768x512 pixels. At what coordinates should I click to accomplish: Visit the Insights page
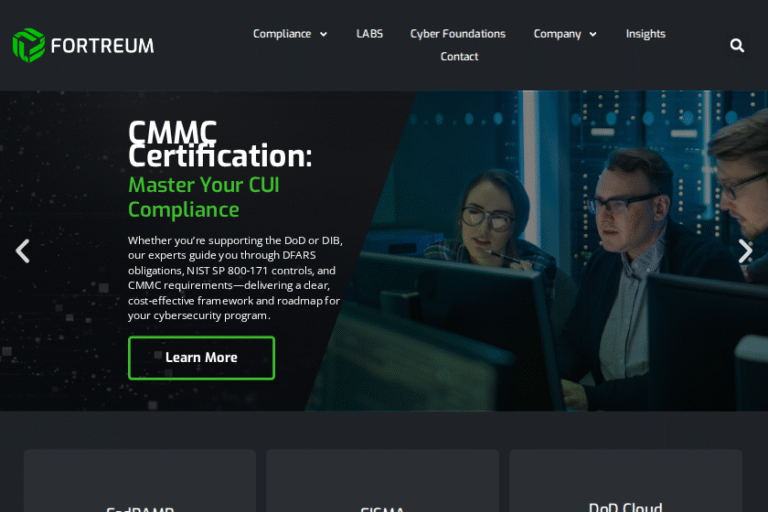pos(645,34)
